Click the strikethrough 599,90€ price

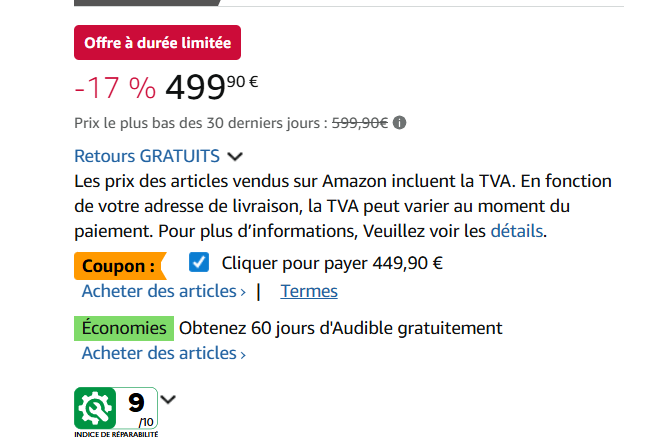click(360, 123)
